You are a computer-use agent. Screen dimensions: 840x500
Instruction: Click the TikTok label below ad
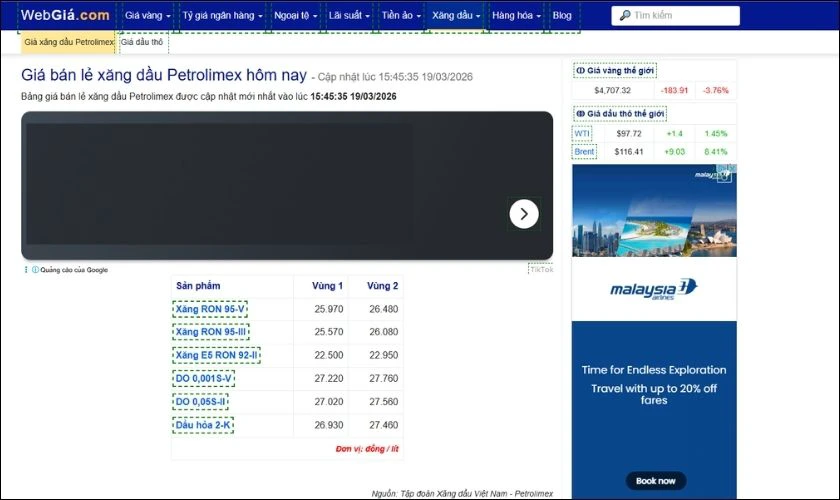pyautogui.click(x=541, y=270)
